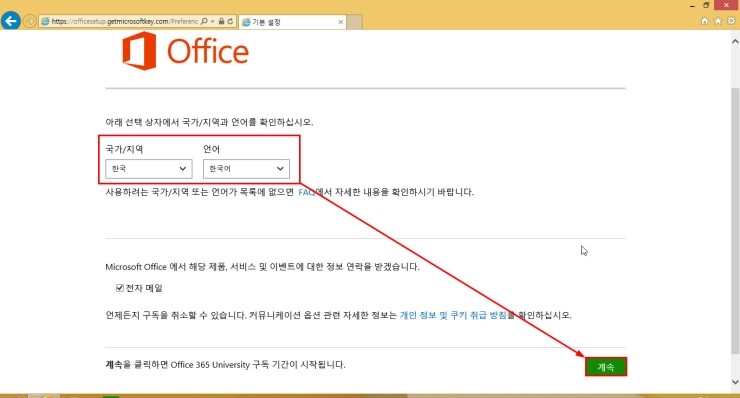The width and height of the screenshot is (740, 398).
Task: Click the scrollbar down arrow
Action: (x=735, y=381)
